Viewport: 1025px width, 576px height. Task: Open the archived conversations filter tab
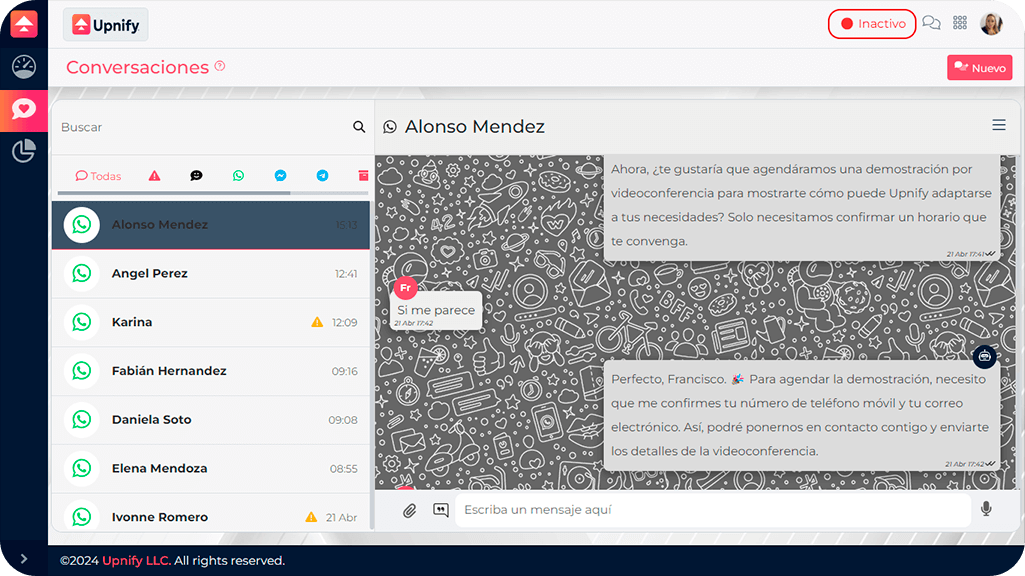click(x=363, y=176)
